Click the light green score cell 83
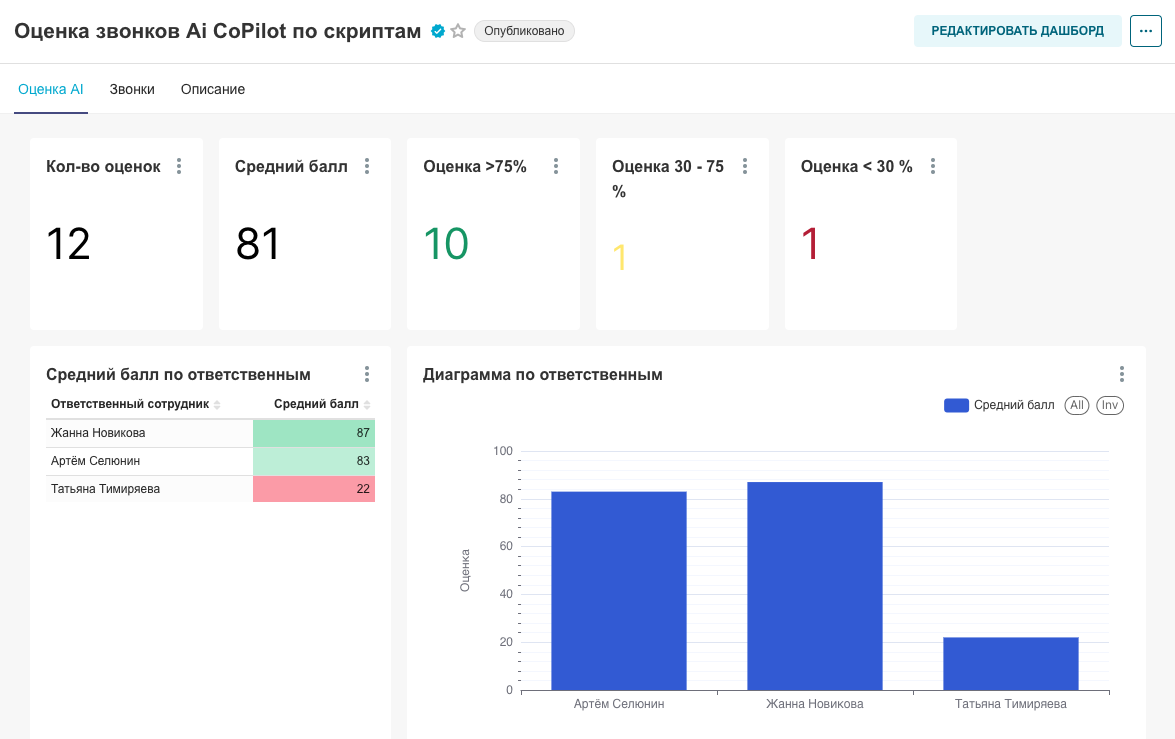 [x=314, y=461]
